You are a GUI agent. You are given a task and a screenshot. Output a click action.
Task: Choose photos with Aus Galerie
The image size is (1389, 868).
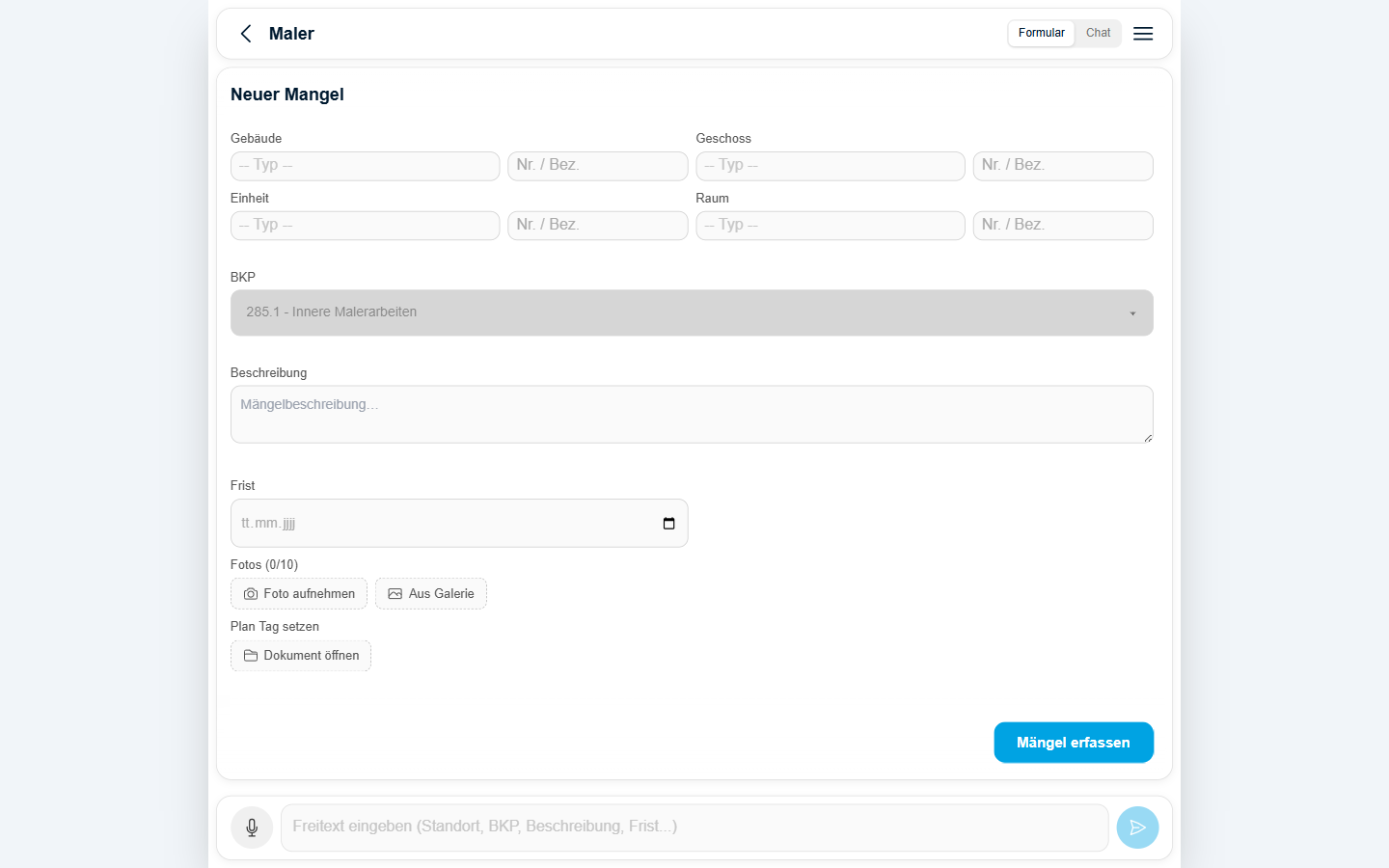[431, 594]
